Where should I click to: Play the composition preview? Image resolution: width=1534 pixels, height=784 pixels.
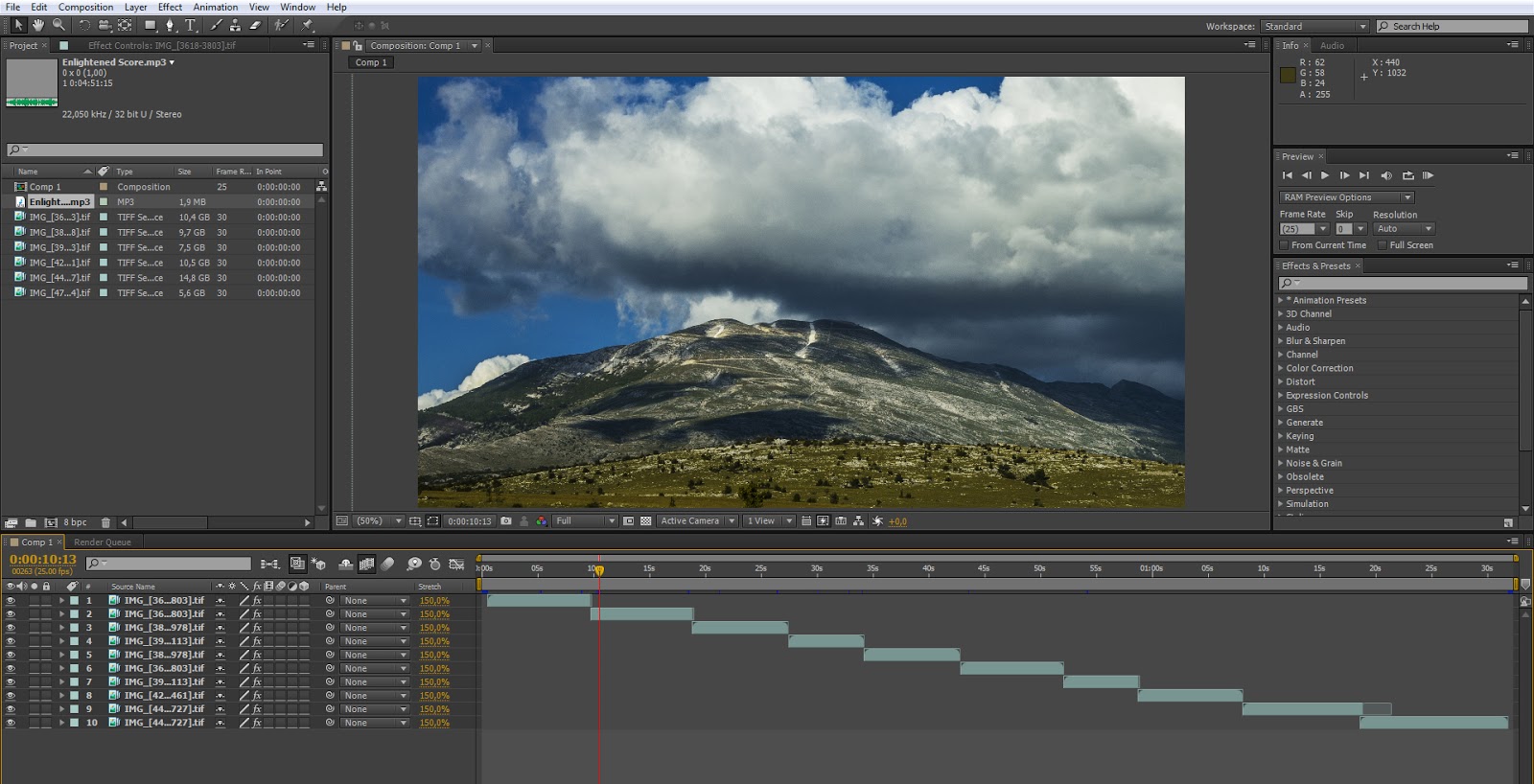click(1325, 175)
